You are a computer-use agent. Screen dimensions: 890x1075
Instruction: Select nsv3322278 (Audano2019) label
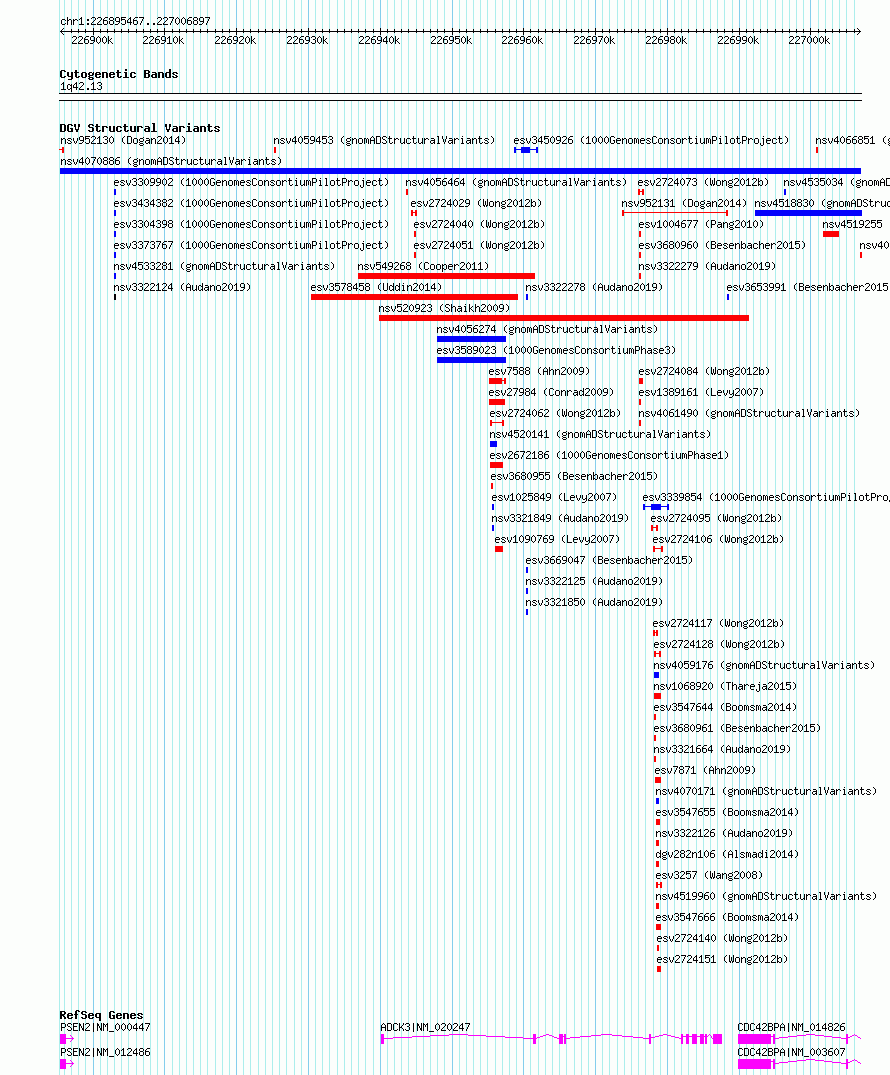(594, 287)
